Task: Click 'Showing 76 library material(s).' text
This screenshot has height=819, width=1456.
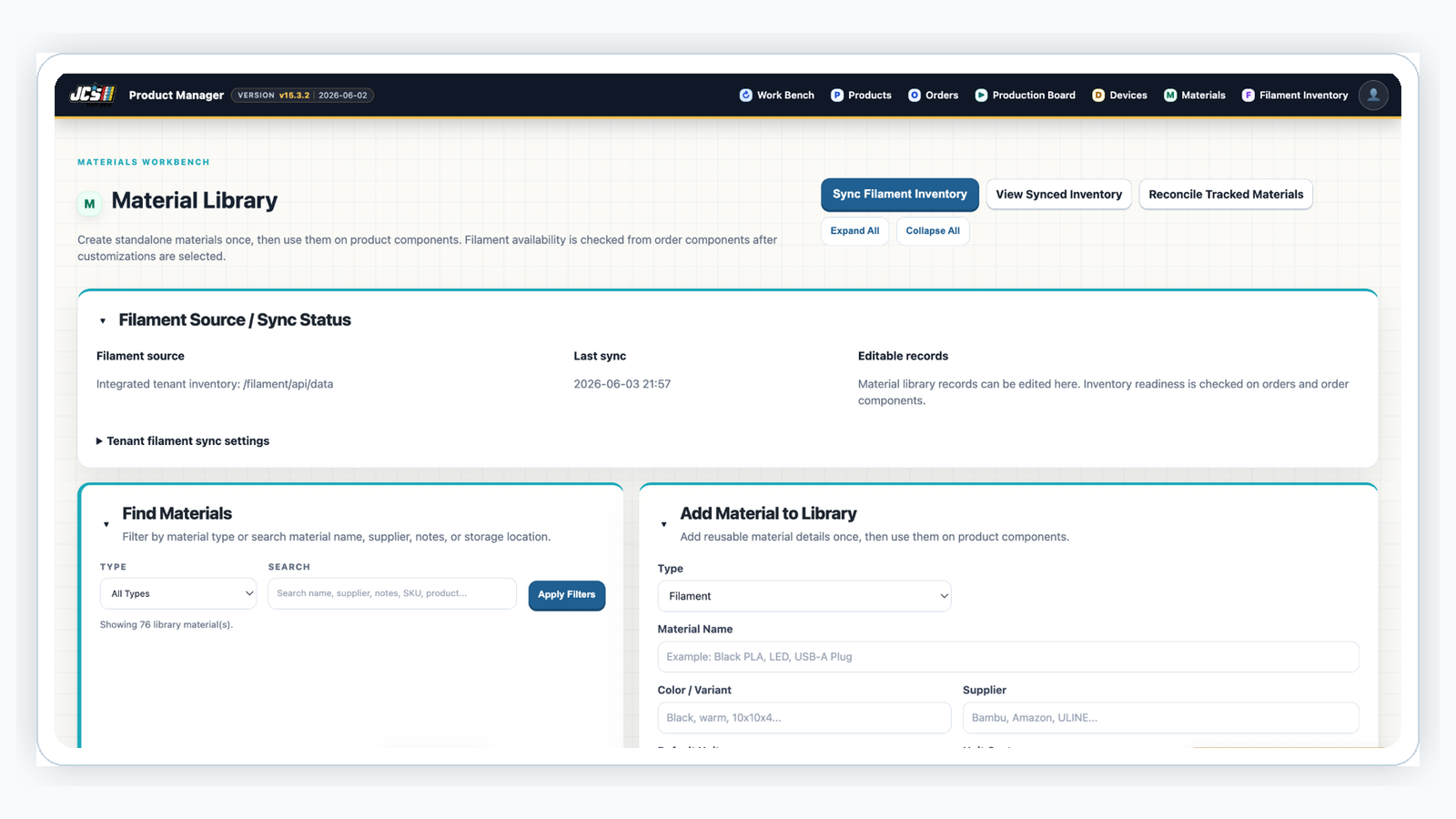Action: [x=167, y=624]
